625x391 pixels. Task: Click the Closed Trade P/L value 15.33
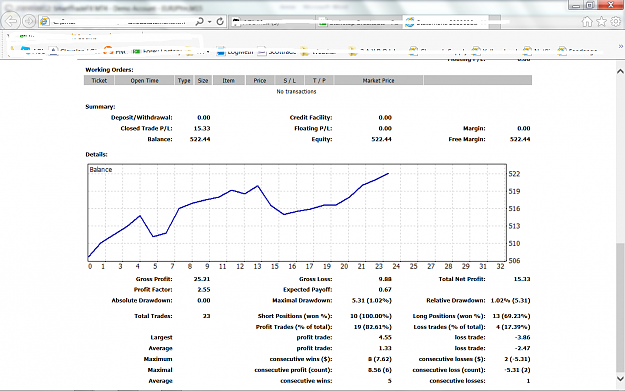click(202, 128)
